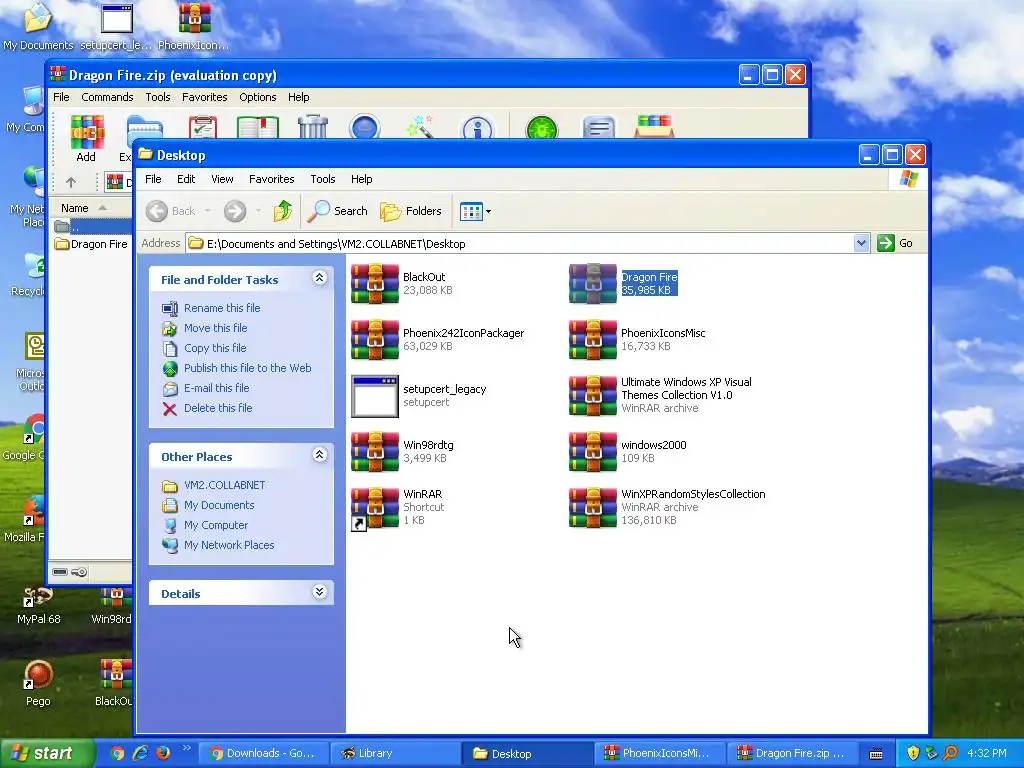Launch Internet Explorer from quick launch bar
This screenshot has height=768, width=1024.
(140, 753)
